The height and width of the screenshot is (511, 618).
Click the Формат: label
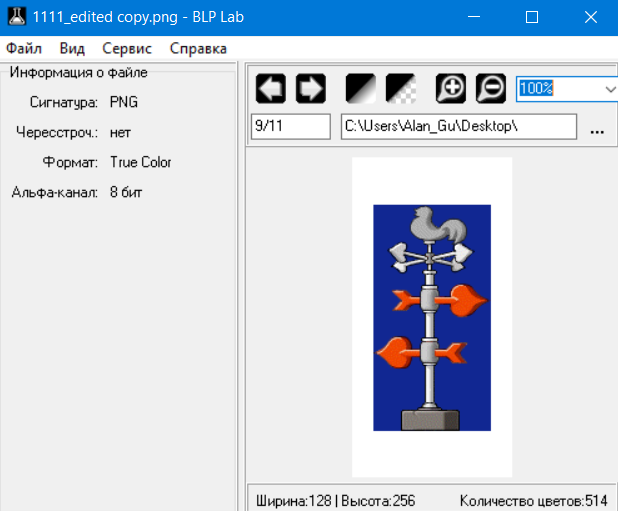[x=70, y=162]
